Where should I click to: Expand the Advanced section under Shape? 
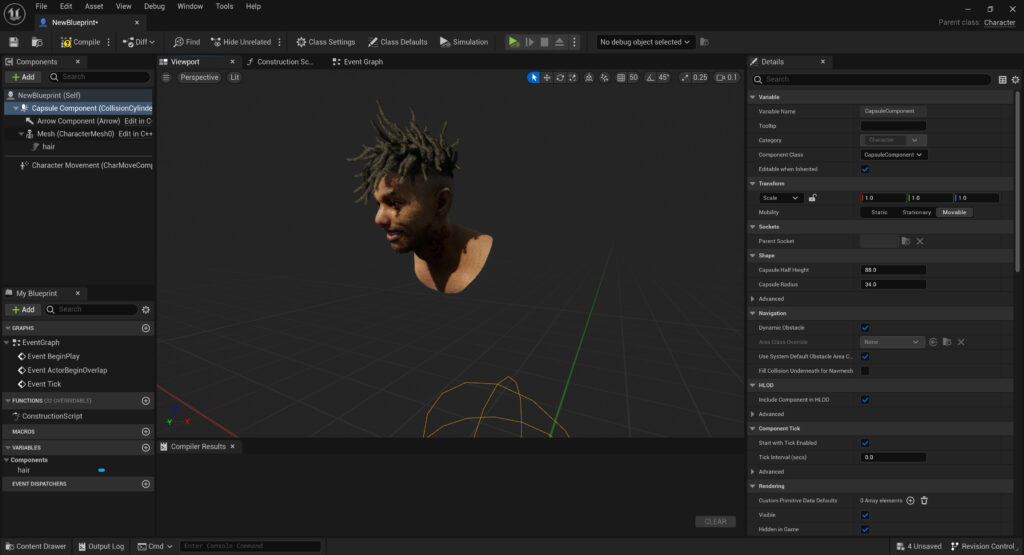tap(753, 299)
